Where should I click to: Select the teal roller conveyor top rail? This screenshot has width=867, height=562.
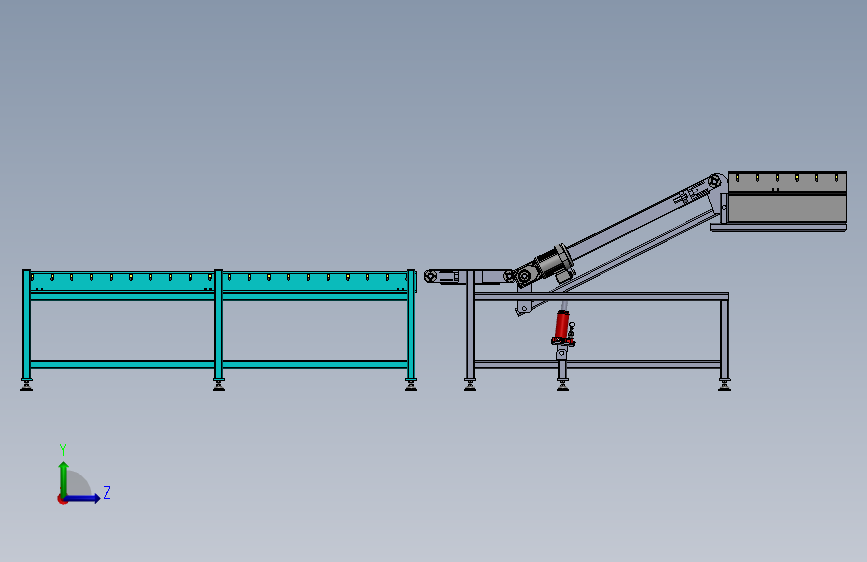(x=220, y=281)
